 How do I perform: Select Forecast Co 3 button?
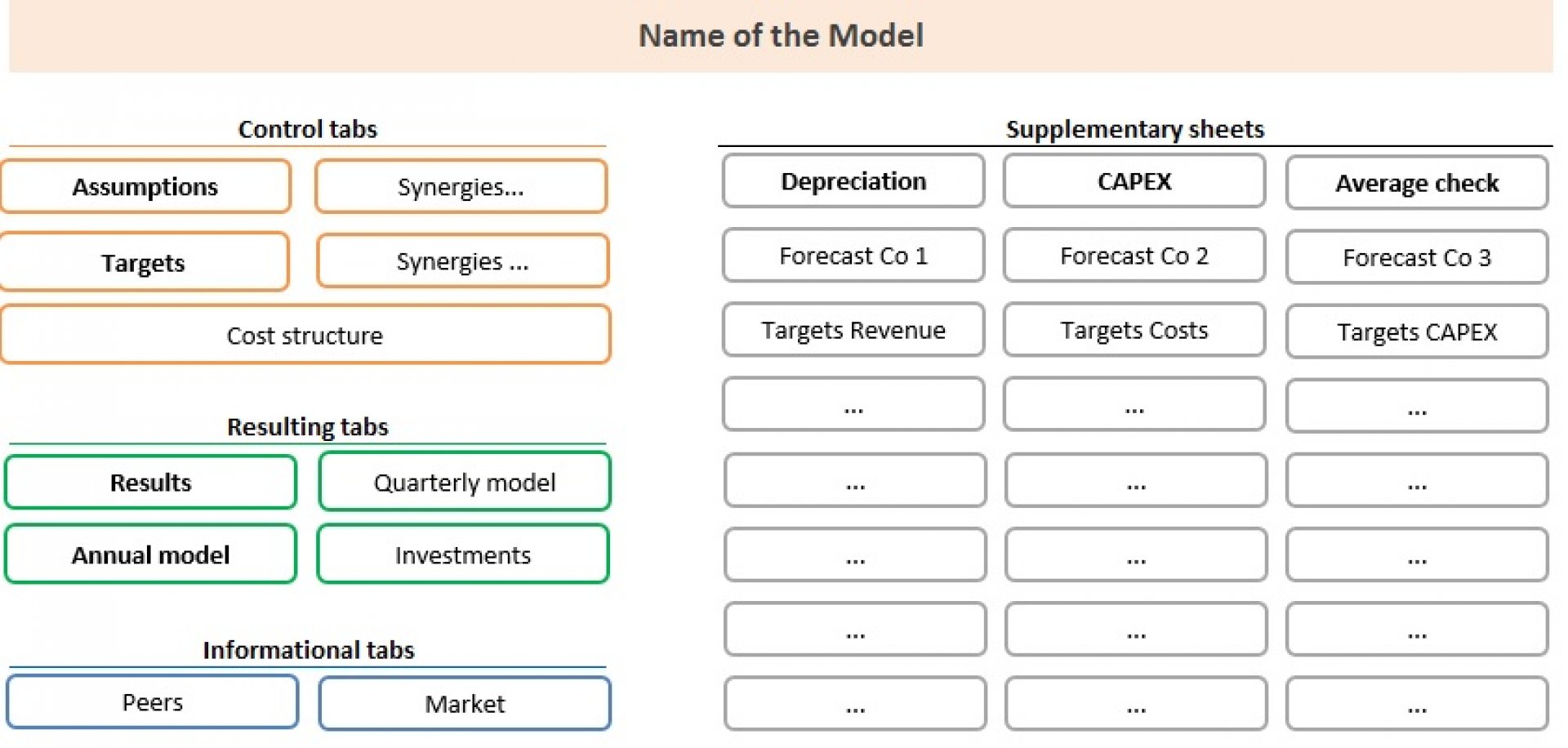click(x=1417, y=257)
